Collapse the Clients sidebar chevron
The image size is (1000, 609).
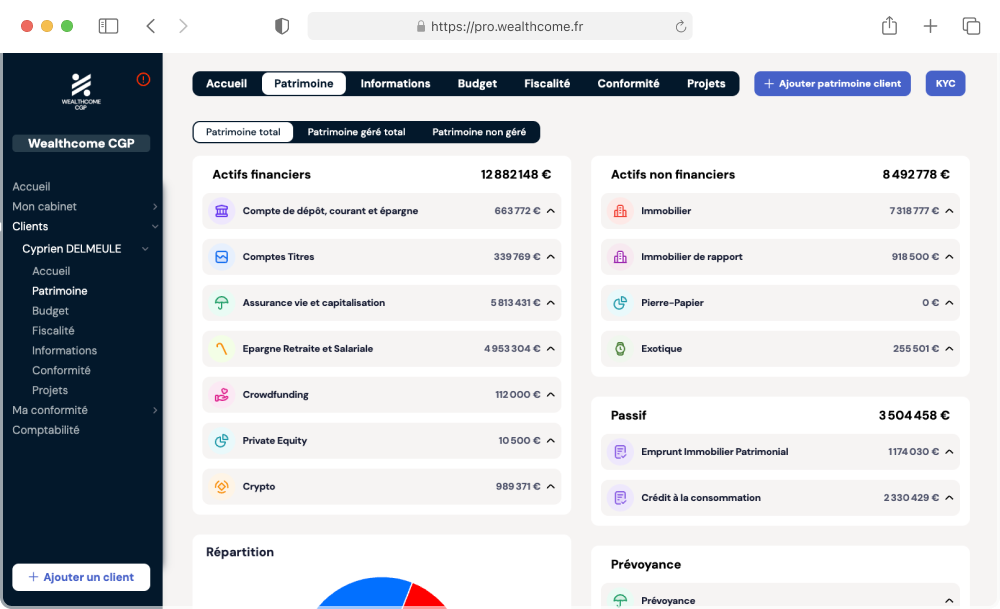[x=155, y=226]
